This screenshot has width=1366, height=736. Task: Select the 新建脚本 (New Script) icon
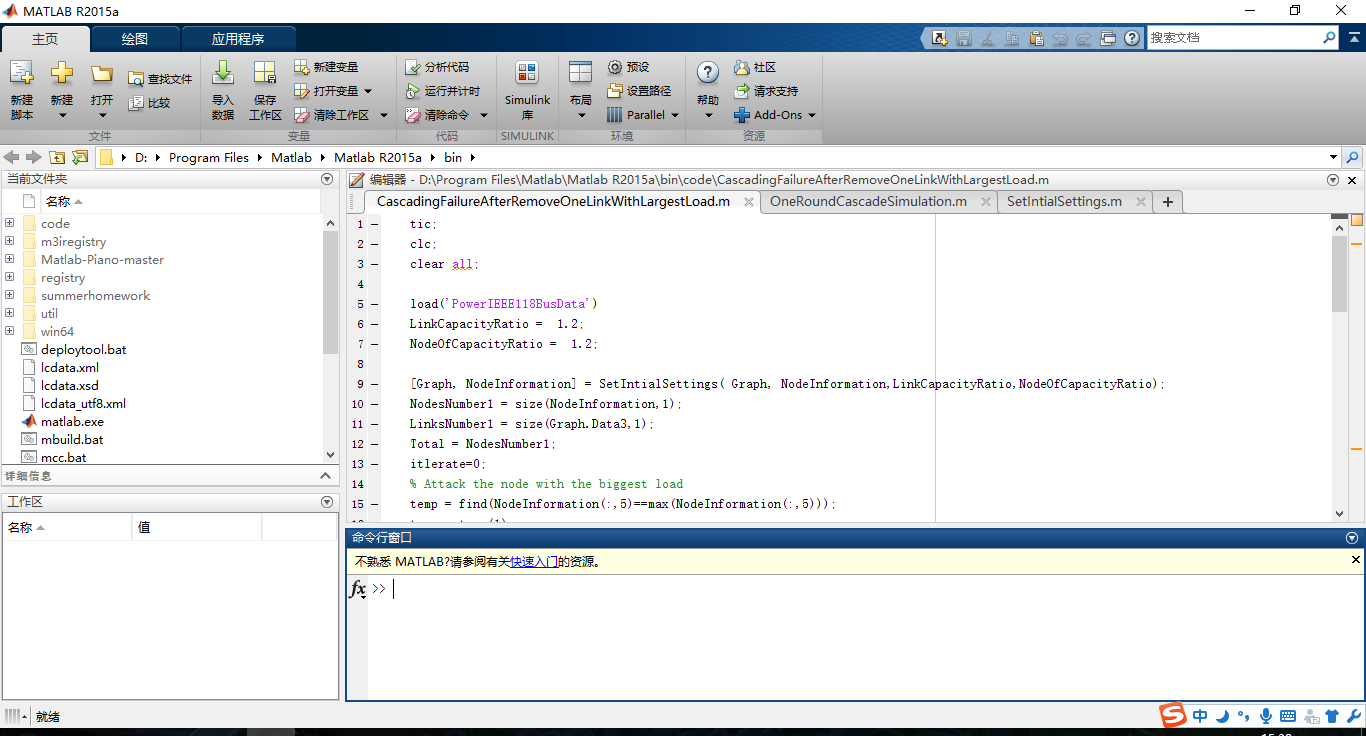(22, 88)
